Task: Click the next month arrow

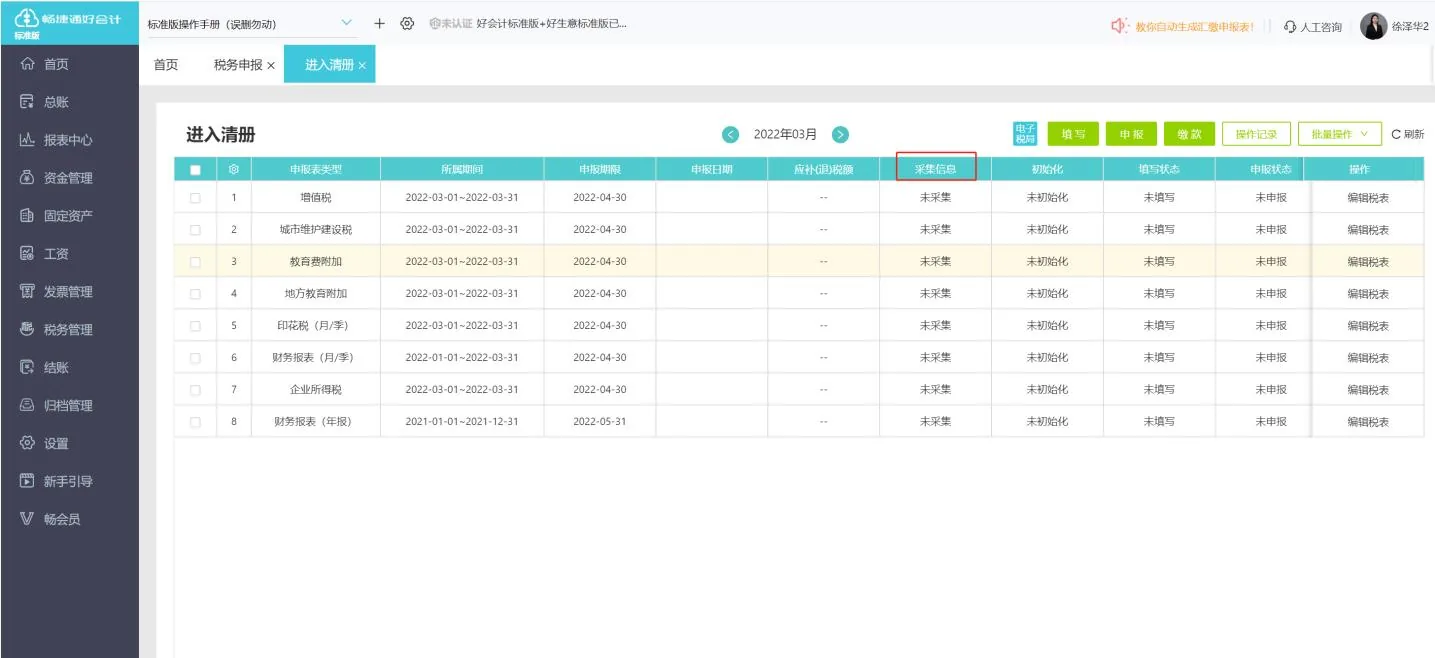Action: [841, 135]
